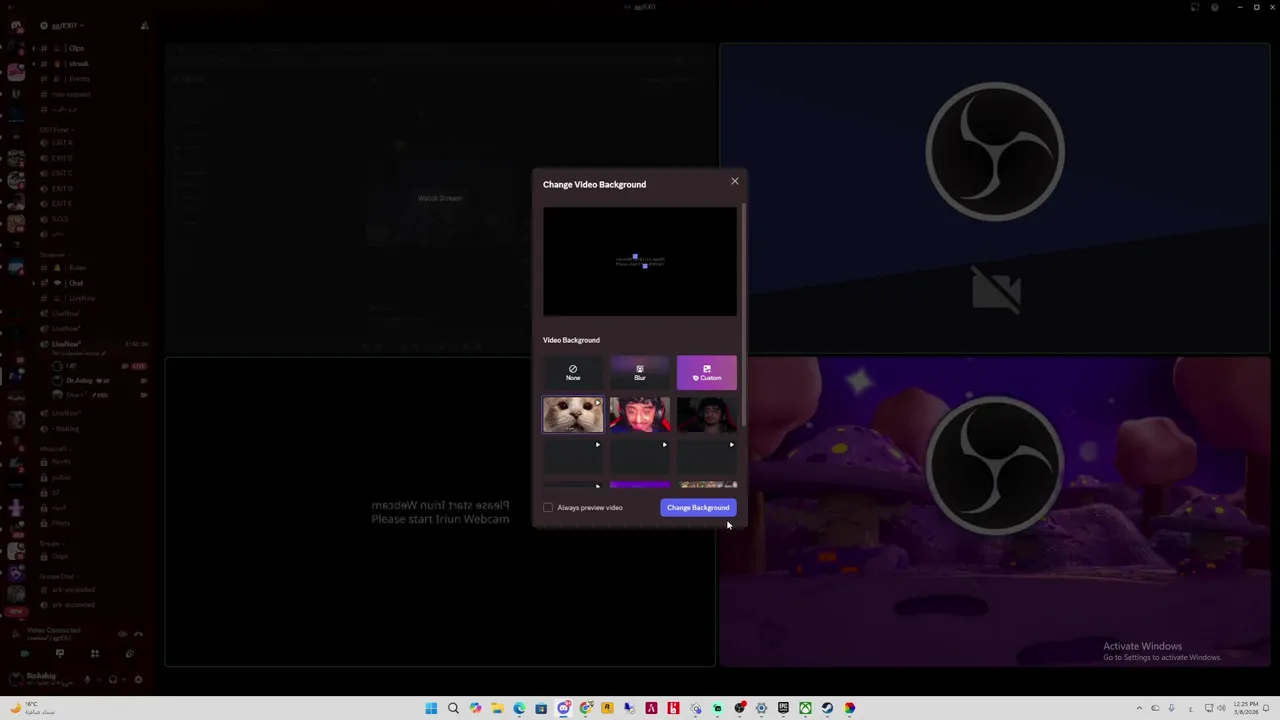Select the first dark animated background tile
This screenshot has width=1280, height=720.
pyautogui.click(x=573, y=456)
